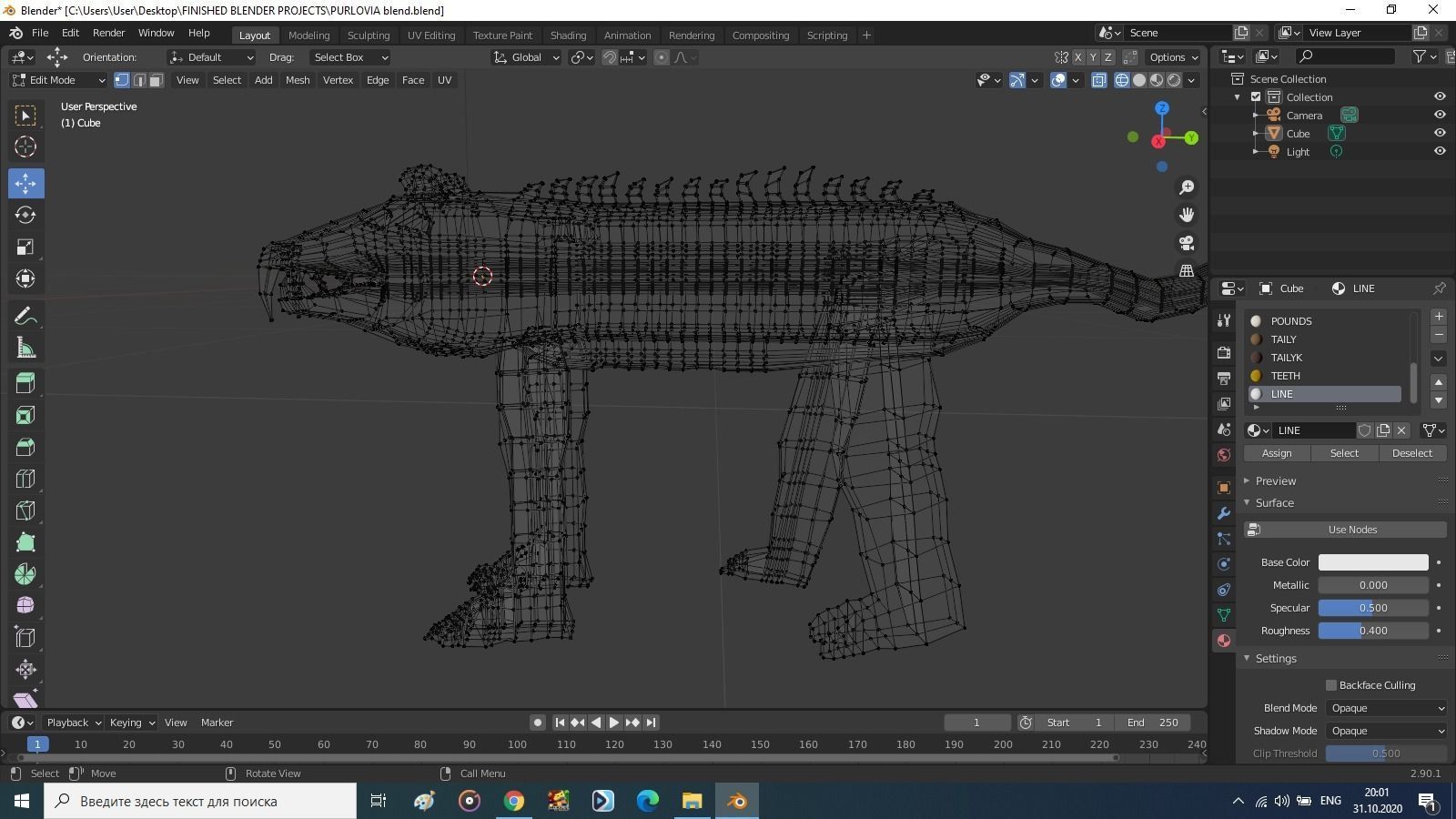Viewport: 1456px width, 819px height.
Task: Open the Shadow Mode Opaque dropdown
Action: [1387, 731]
